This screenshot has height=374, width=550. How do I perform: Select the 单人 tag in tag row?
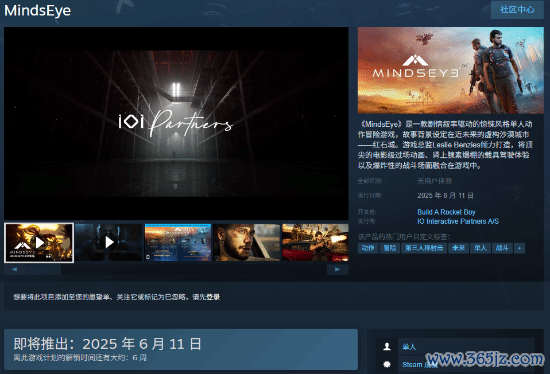[480, 248]
